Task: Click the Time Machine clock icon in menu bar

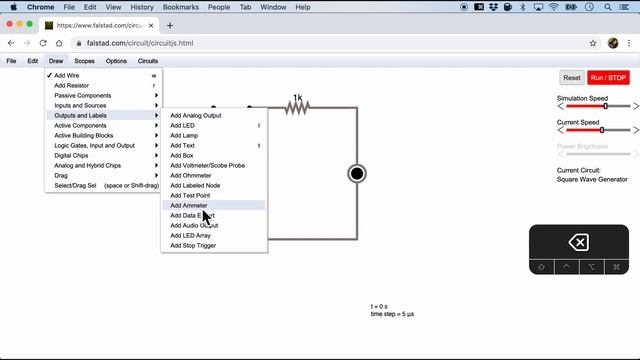Action: tap(589, 7)
